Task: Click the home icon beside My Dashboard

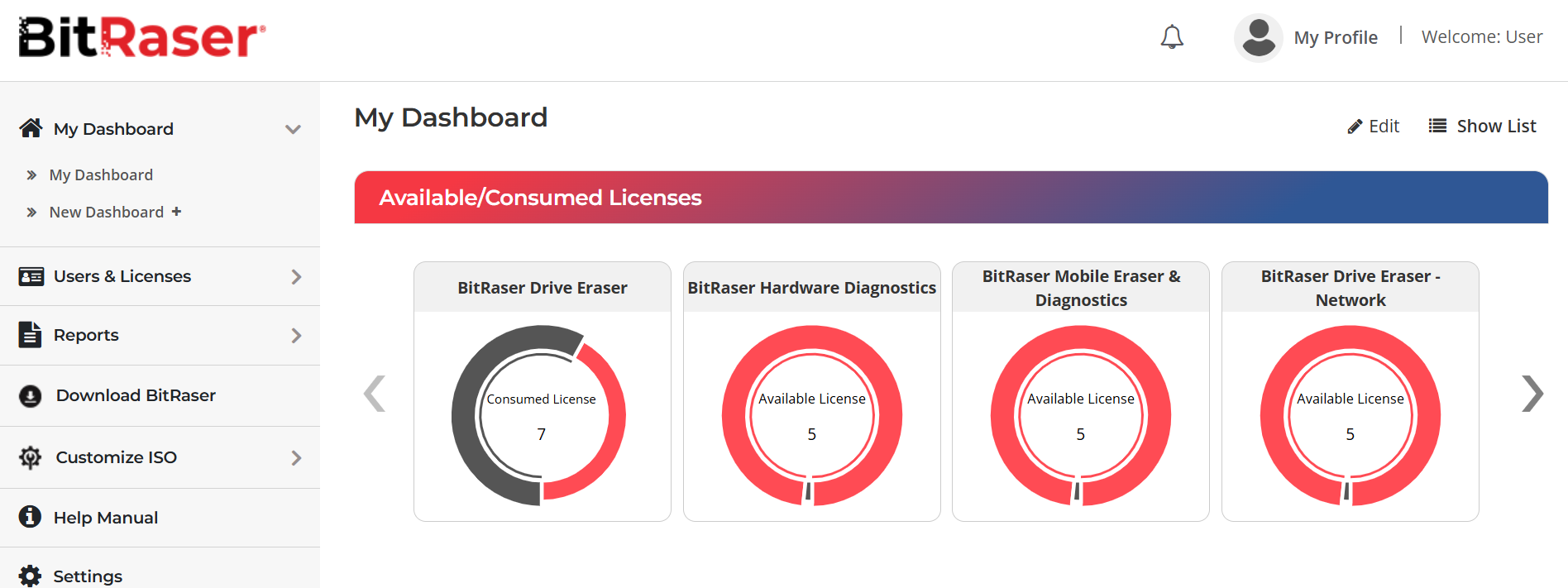Action: pyautogui.click(x=31, y=128)
